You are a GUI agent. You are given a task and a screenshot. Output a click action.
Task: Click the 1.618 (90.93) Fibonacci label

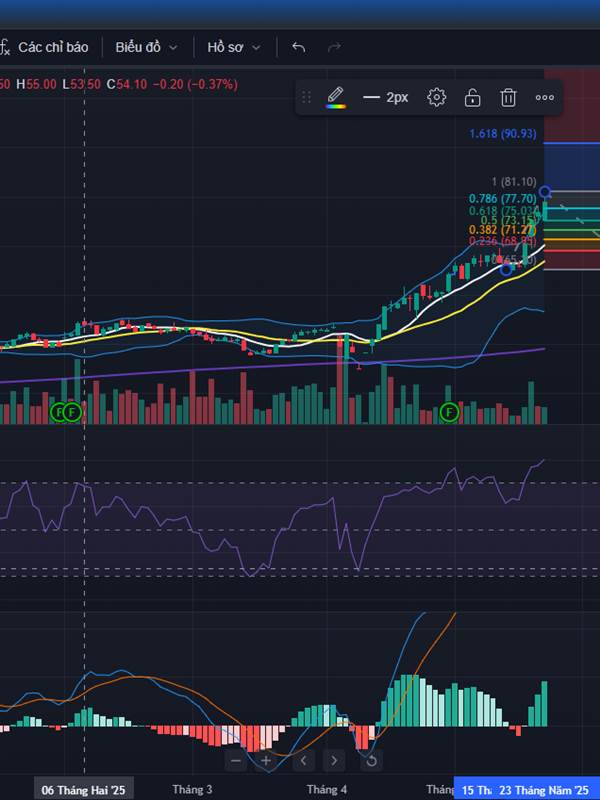[x=503, y=134]
